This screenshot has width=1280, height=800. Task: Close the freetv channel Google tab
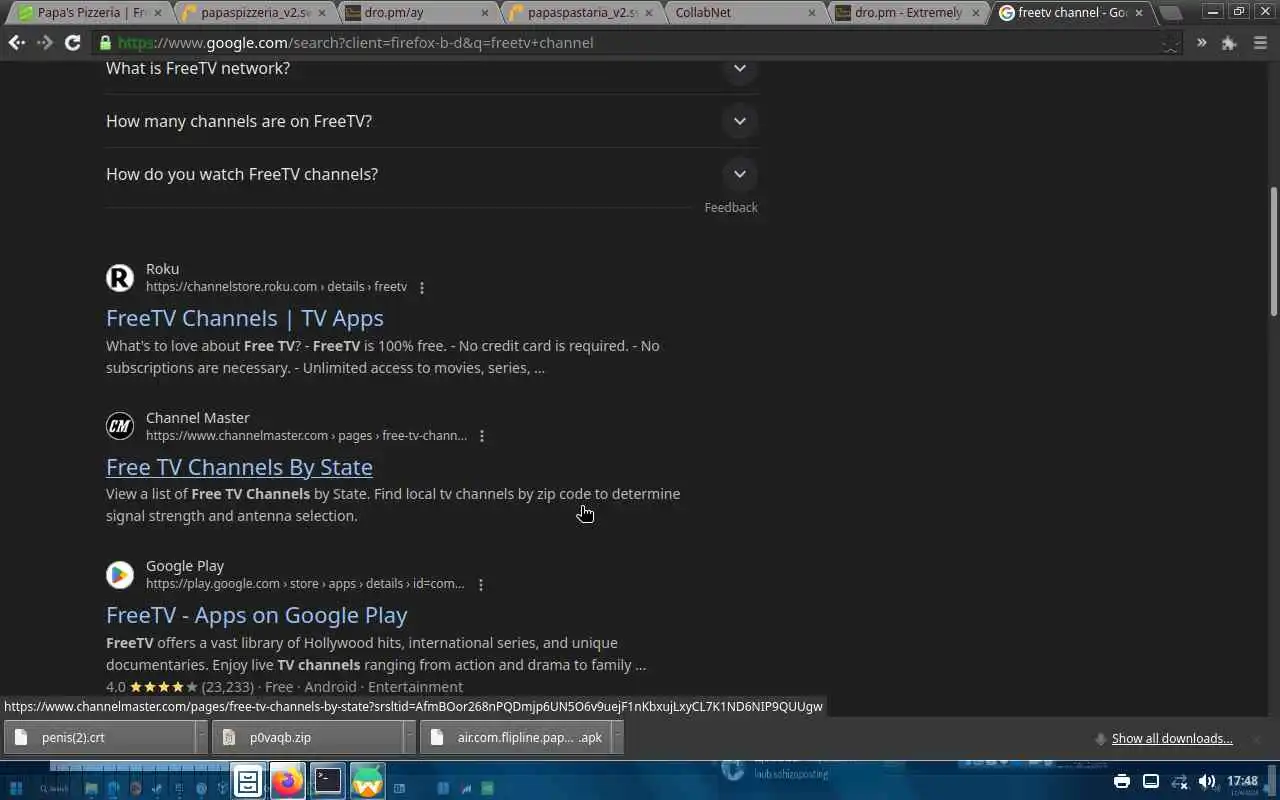coord(1138,13)
